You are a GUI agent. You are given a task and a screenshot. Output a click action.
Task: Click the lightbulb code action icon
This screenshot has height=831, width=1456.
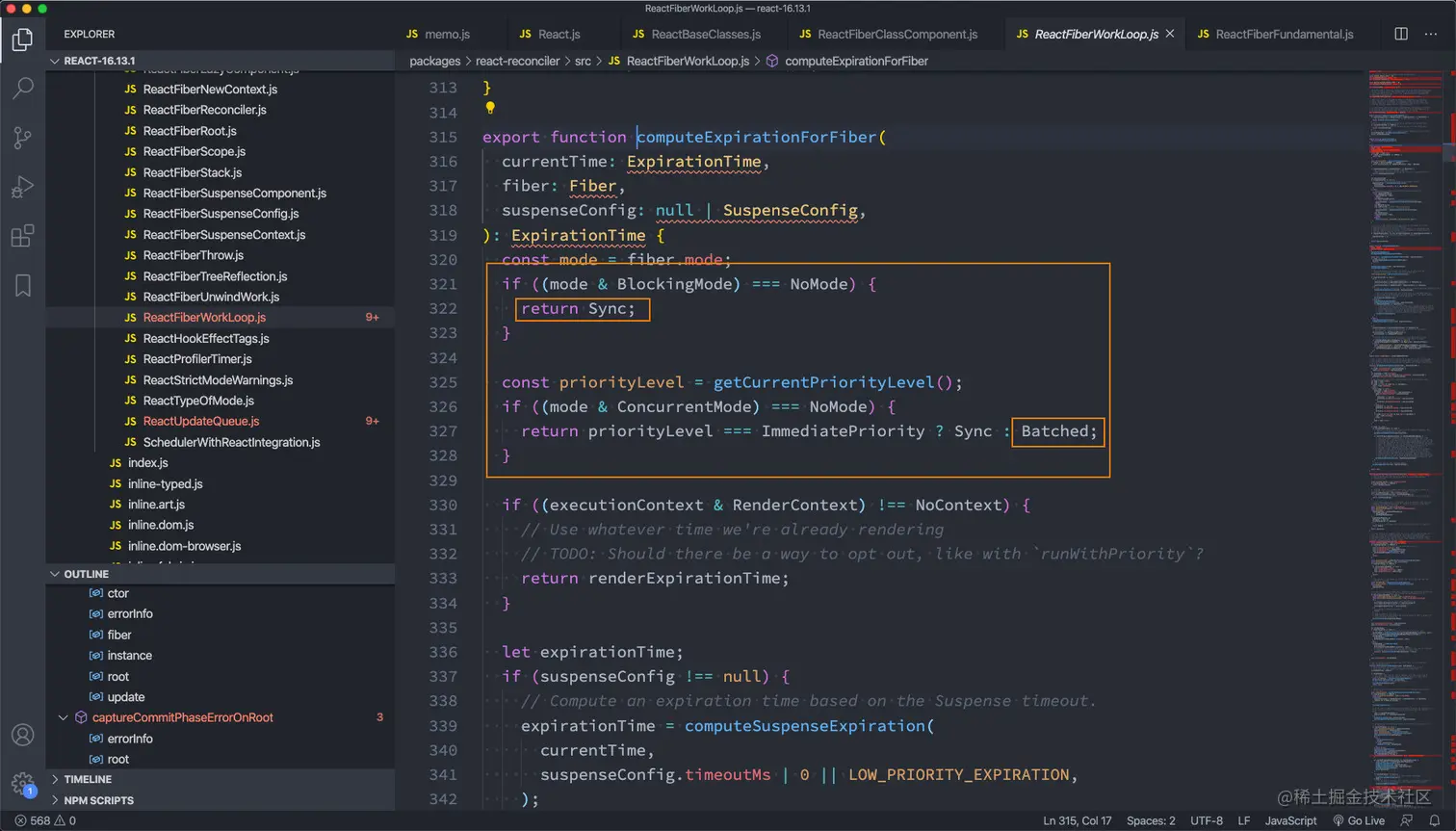(490, 109)
